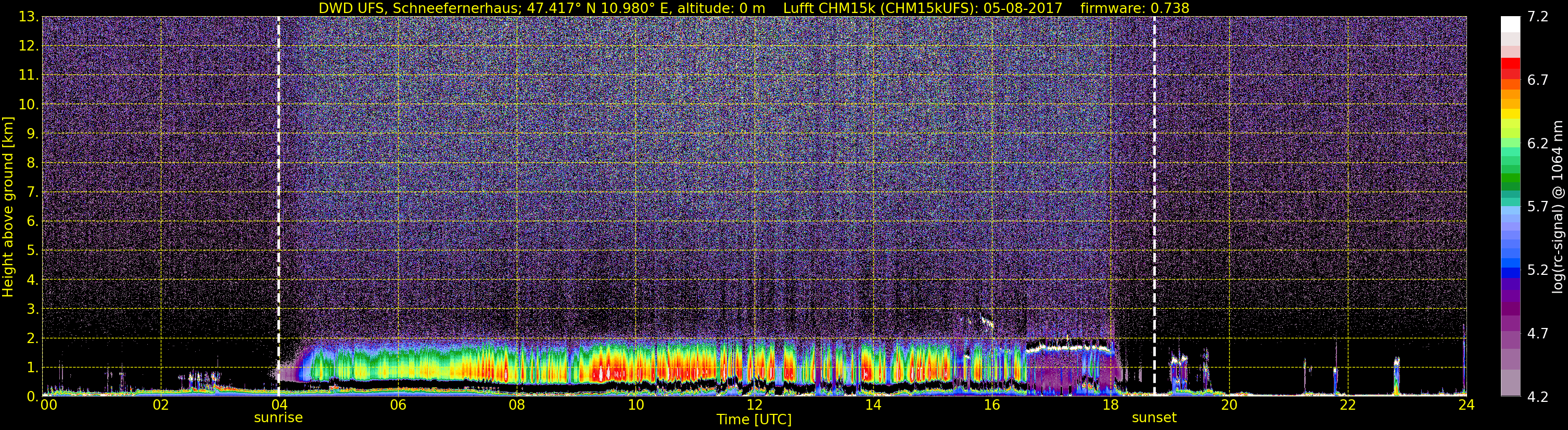Click the height tick label '1.'
The image size is (1568, 430).
tap(32, 367)
